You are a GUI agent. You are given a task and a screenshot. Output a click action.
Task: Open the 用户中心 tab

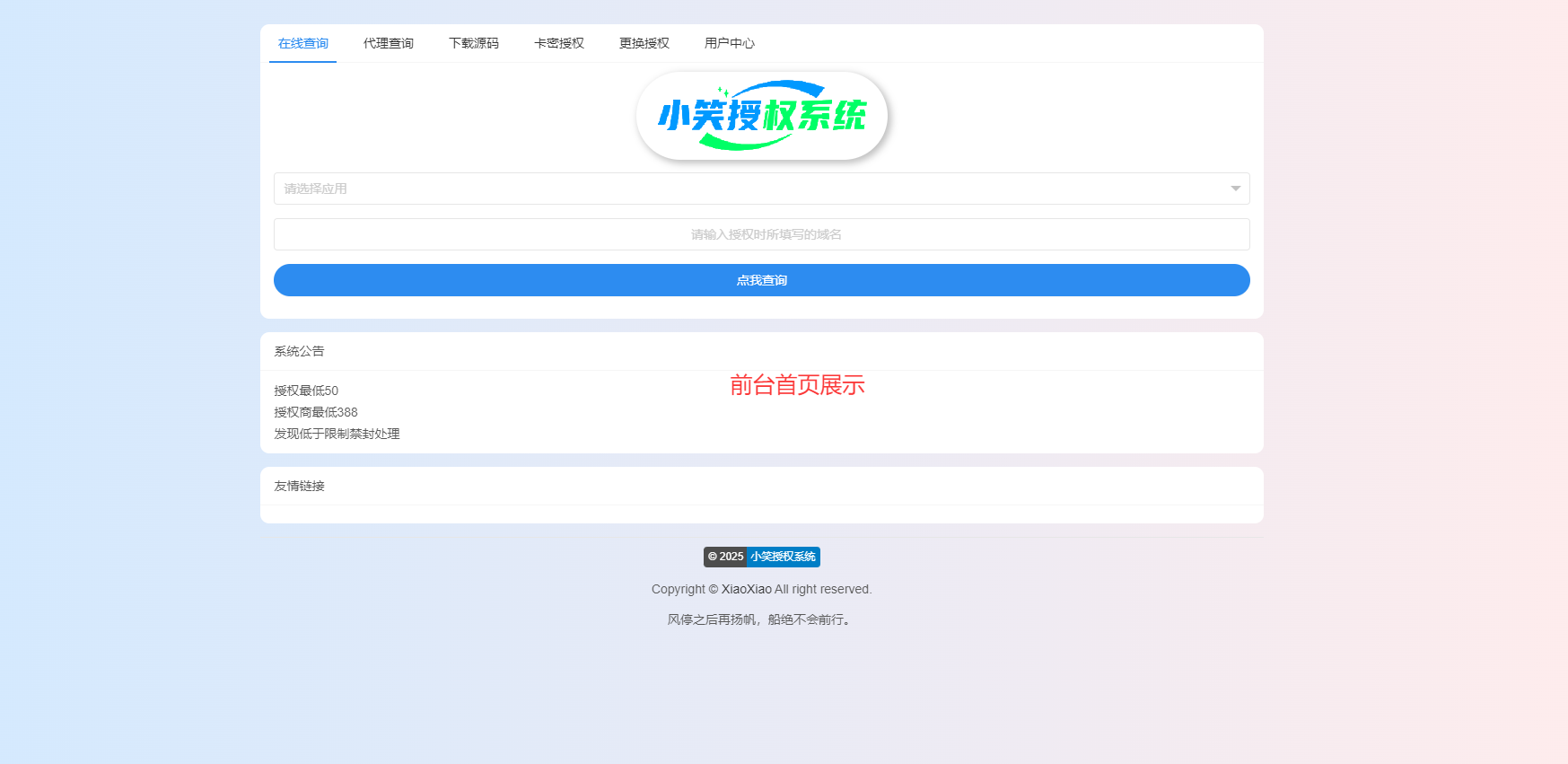(x=729, y=43)
